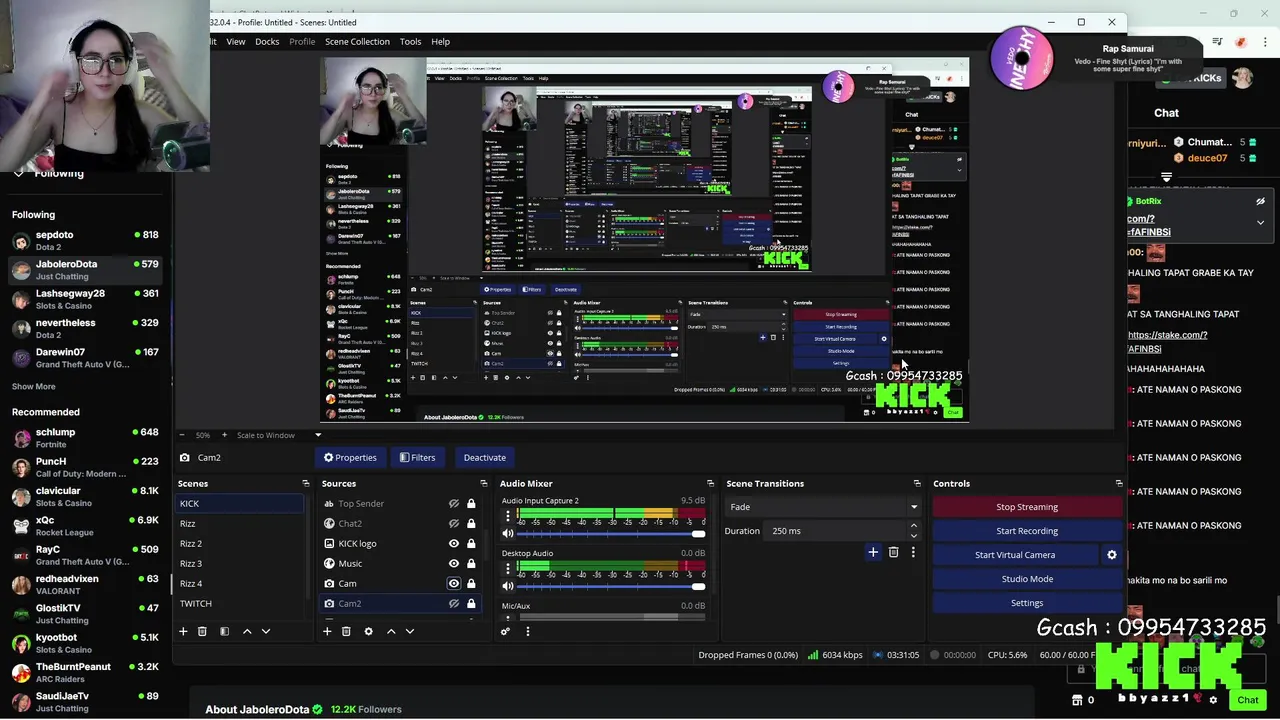Delete transition with Scene Transitions trash icon

(893, 552)
